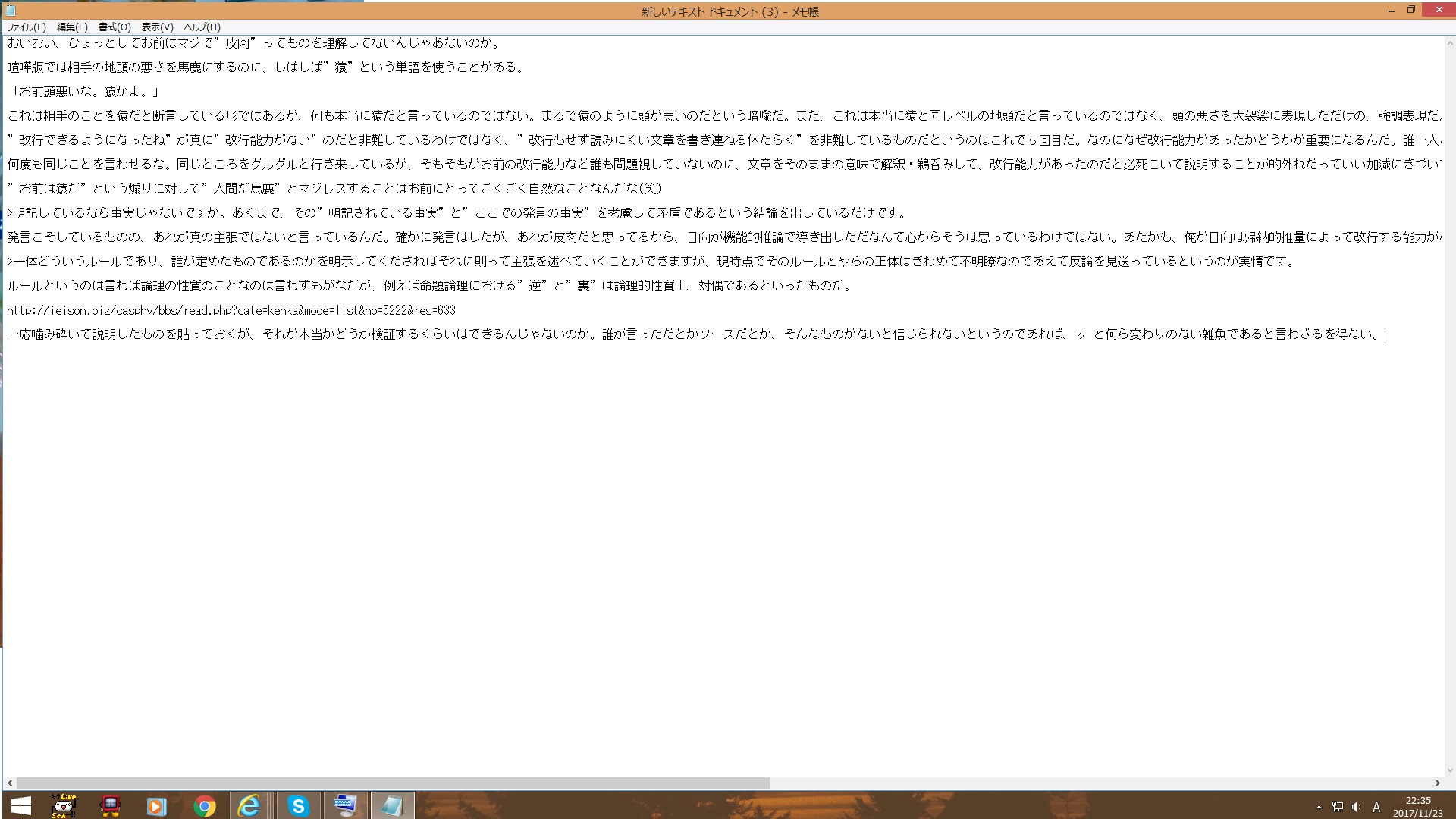This screenshot has width=1456, height=819.
Task: Open Internet Explorer from the taskbar
Action: pos(249,805)
